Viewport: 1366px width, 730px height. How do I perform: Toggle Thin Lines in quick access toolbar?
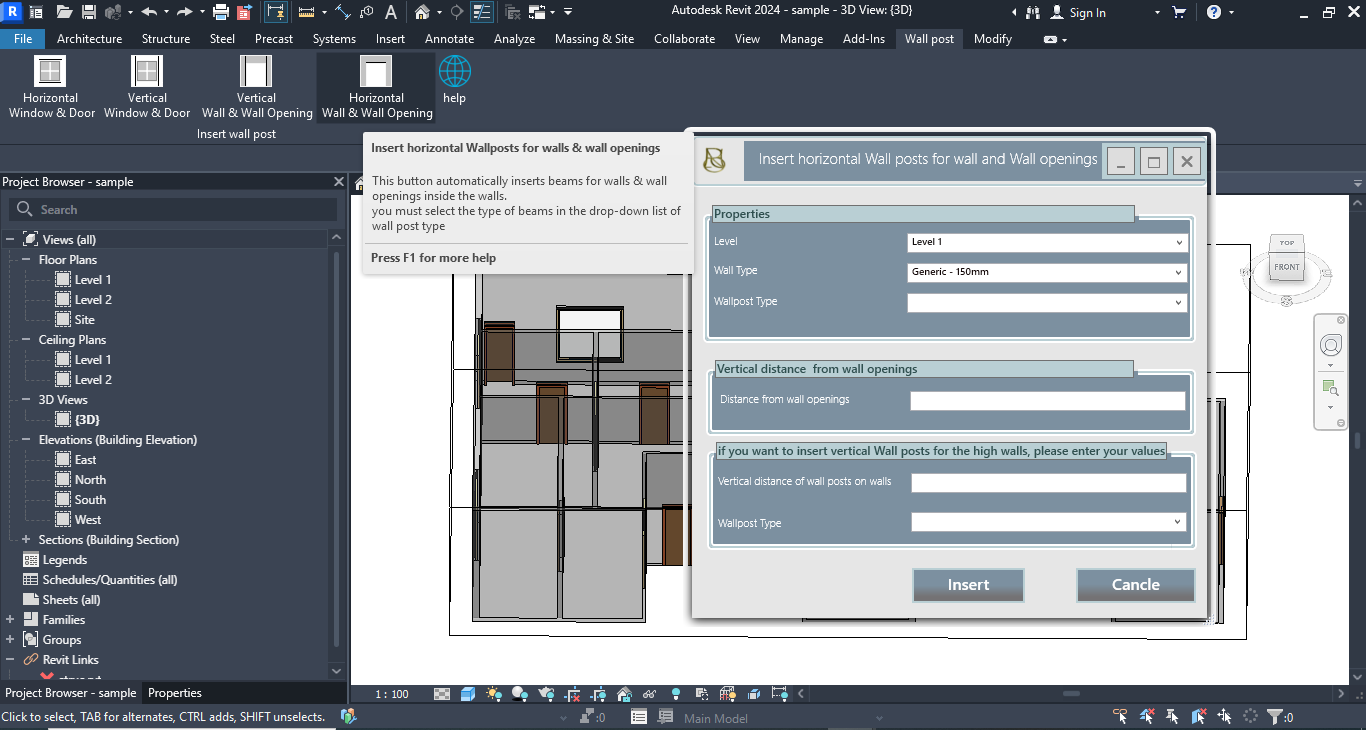tap(481, 12)
